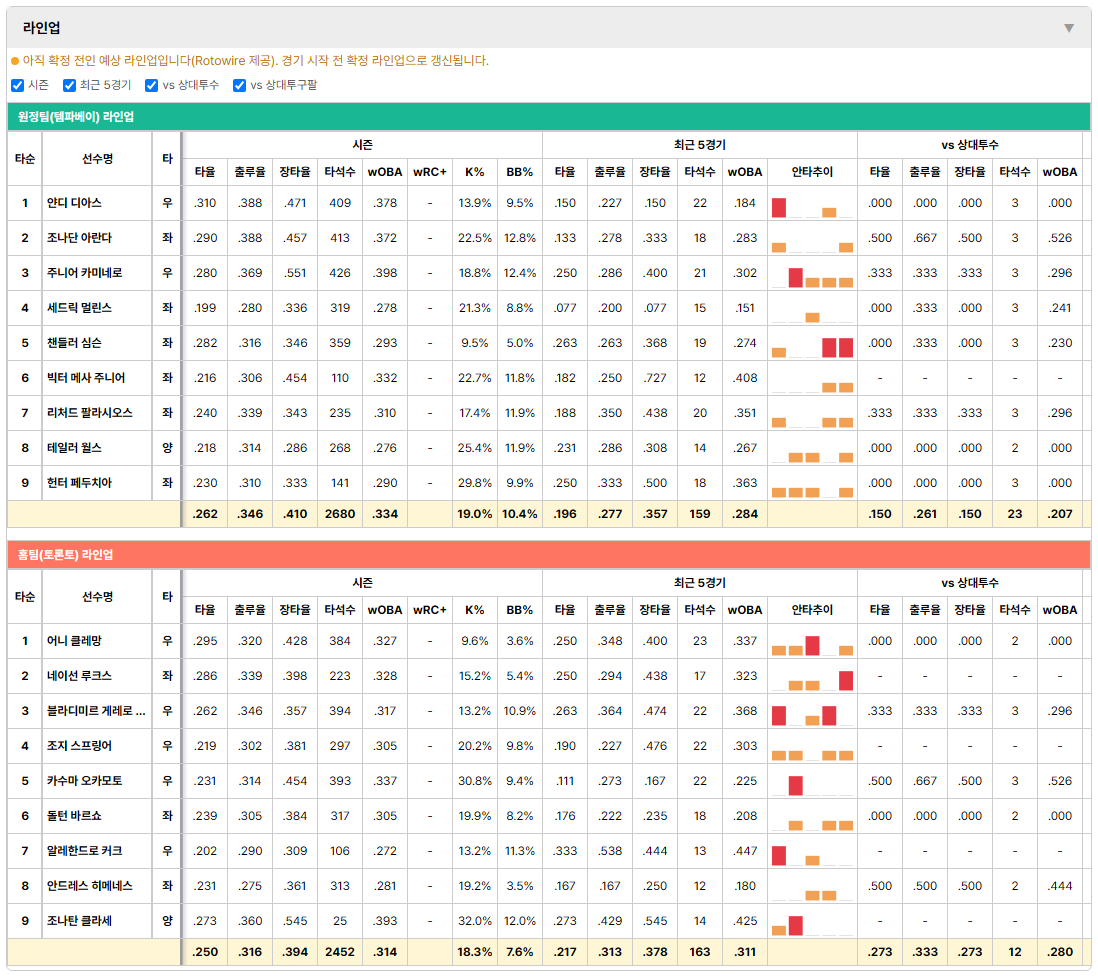Disable the vs 상대투수 checkbox
The image size is (1098, 977).
151,85
